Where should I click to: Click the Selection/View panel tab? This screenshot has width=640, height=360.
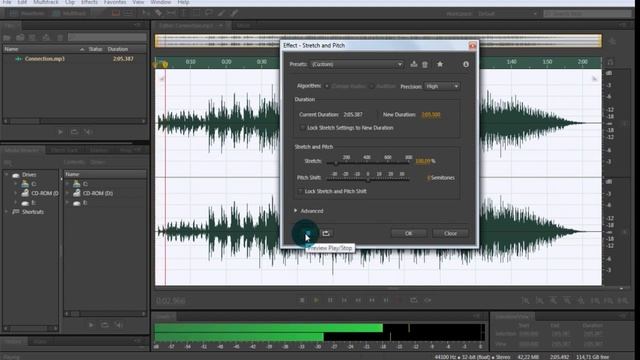(512, 316)
